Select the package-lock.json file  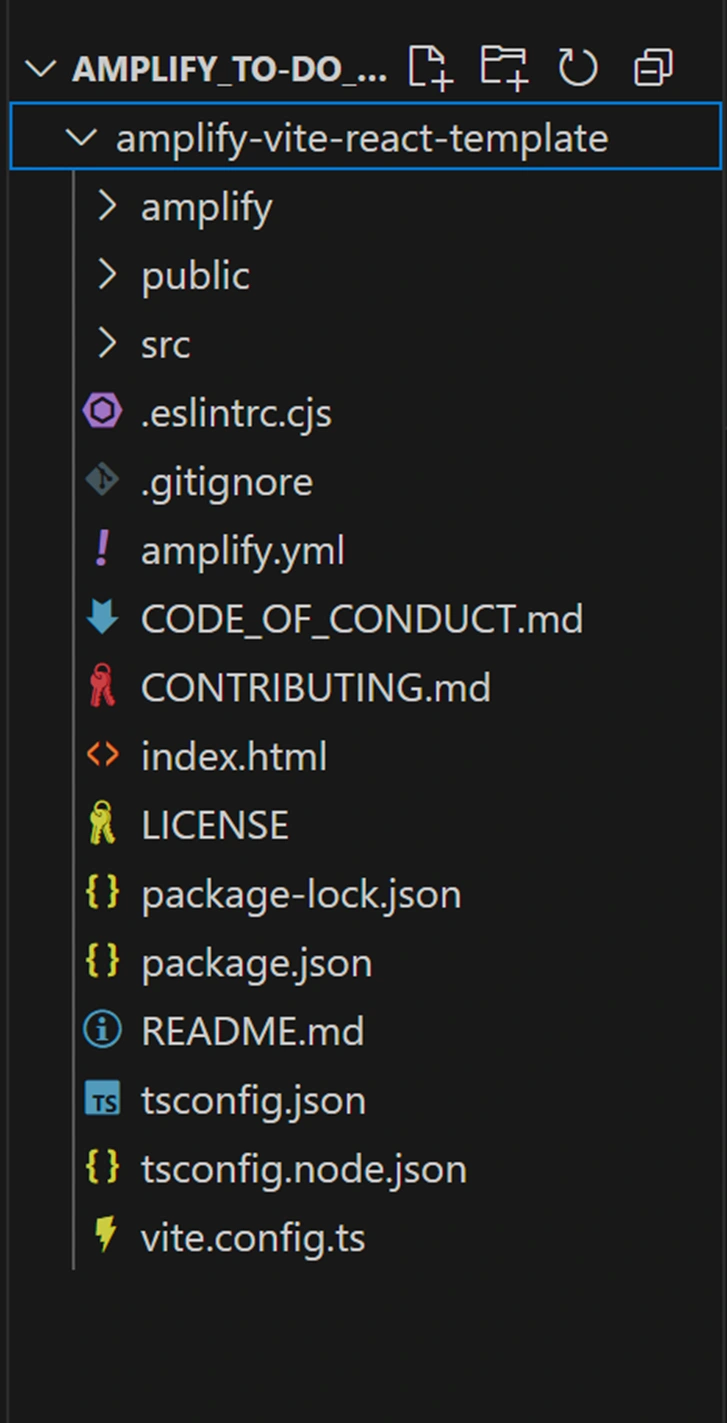point(300,894)
